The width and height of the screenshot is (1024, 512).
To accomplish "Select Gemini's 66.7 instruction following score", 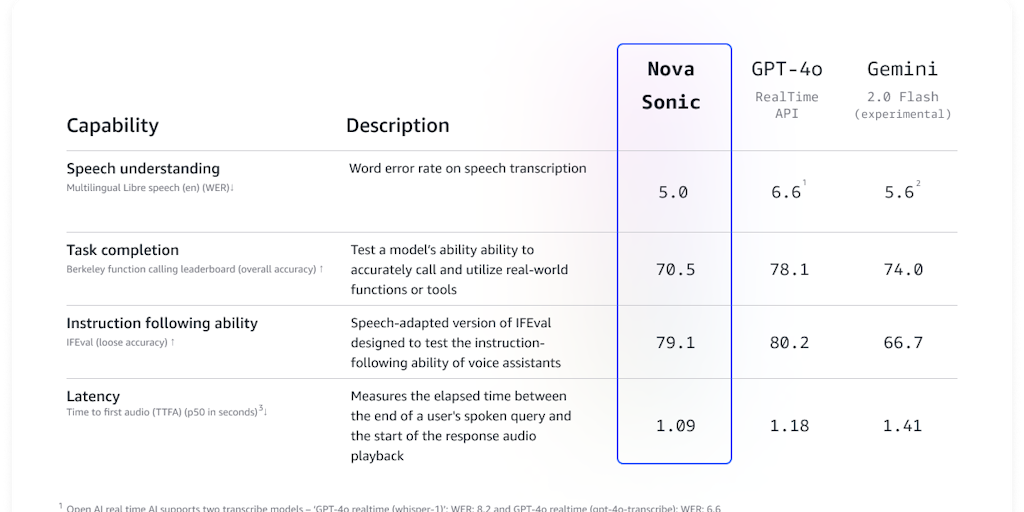I will (902, 342).
